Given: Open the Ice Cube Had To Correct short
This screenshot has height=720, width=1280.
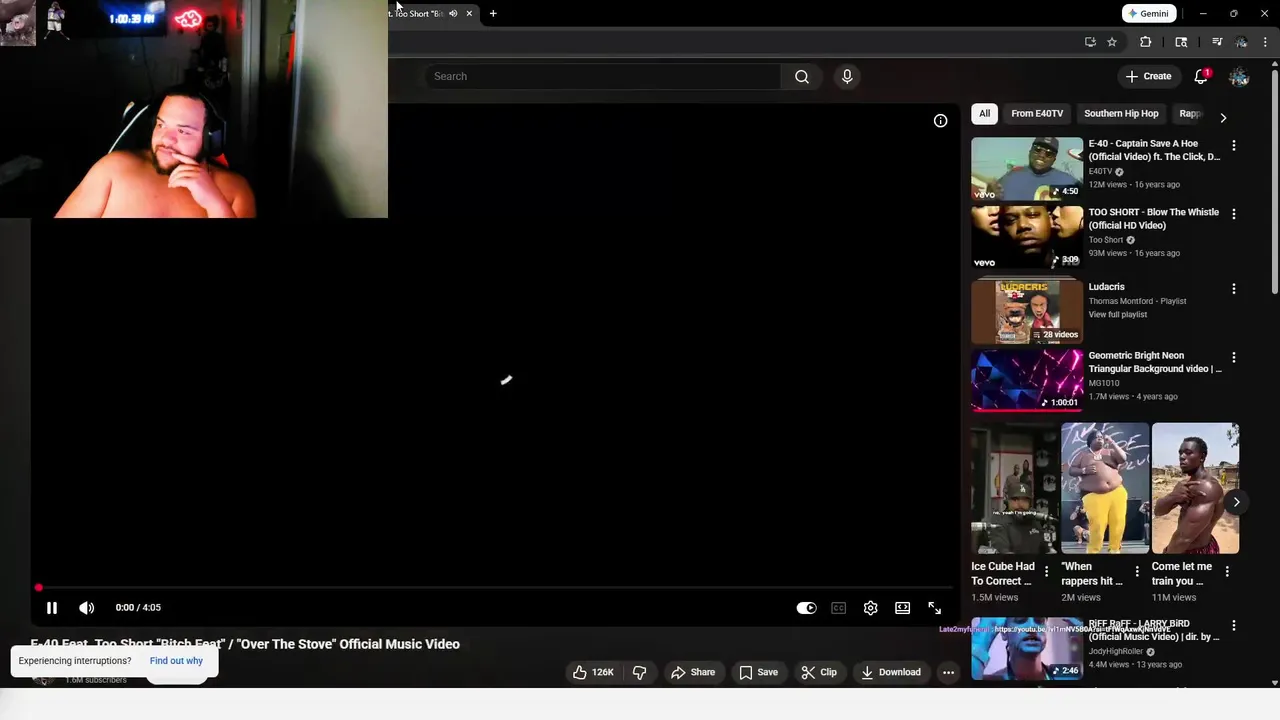Looking at the screenshot, I should pos(1014,488).
